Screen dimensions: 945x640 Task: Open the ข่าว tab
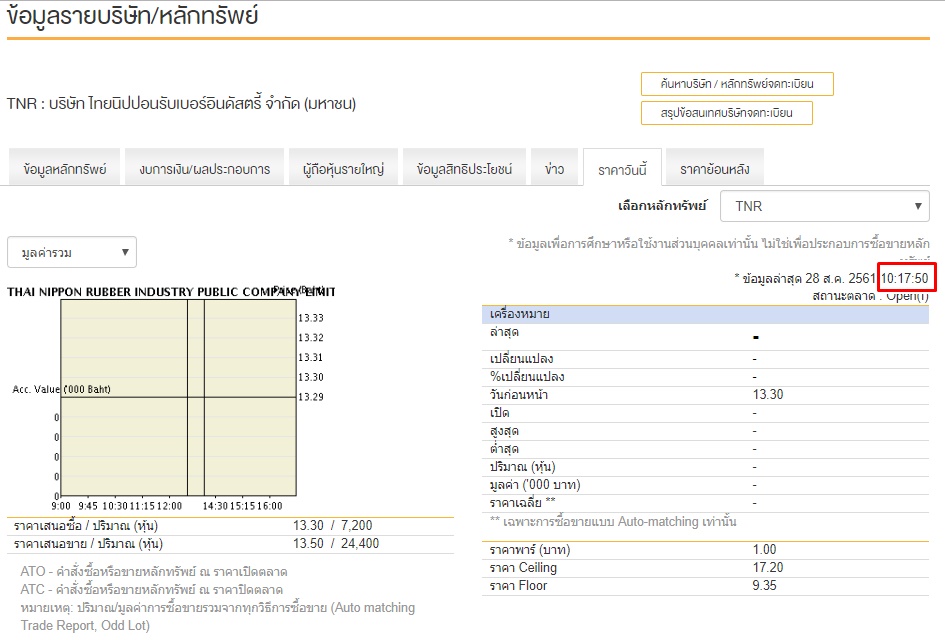pos(554,169)
